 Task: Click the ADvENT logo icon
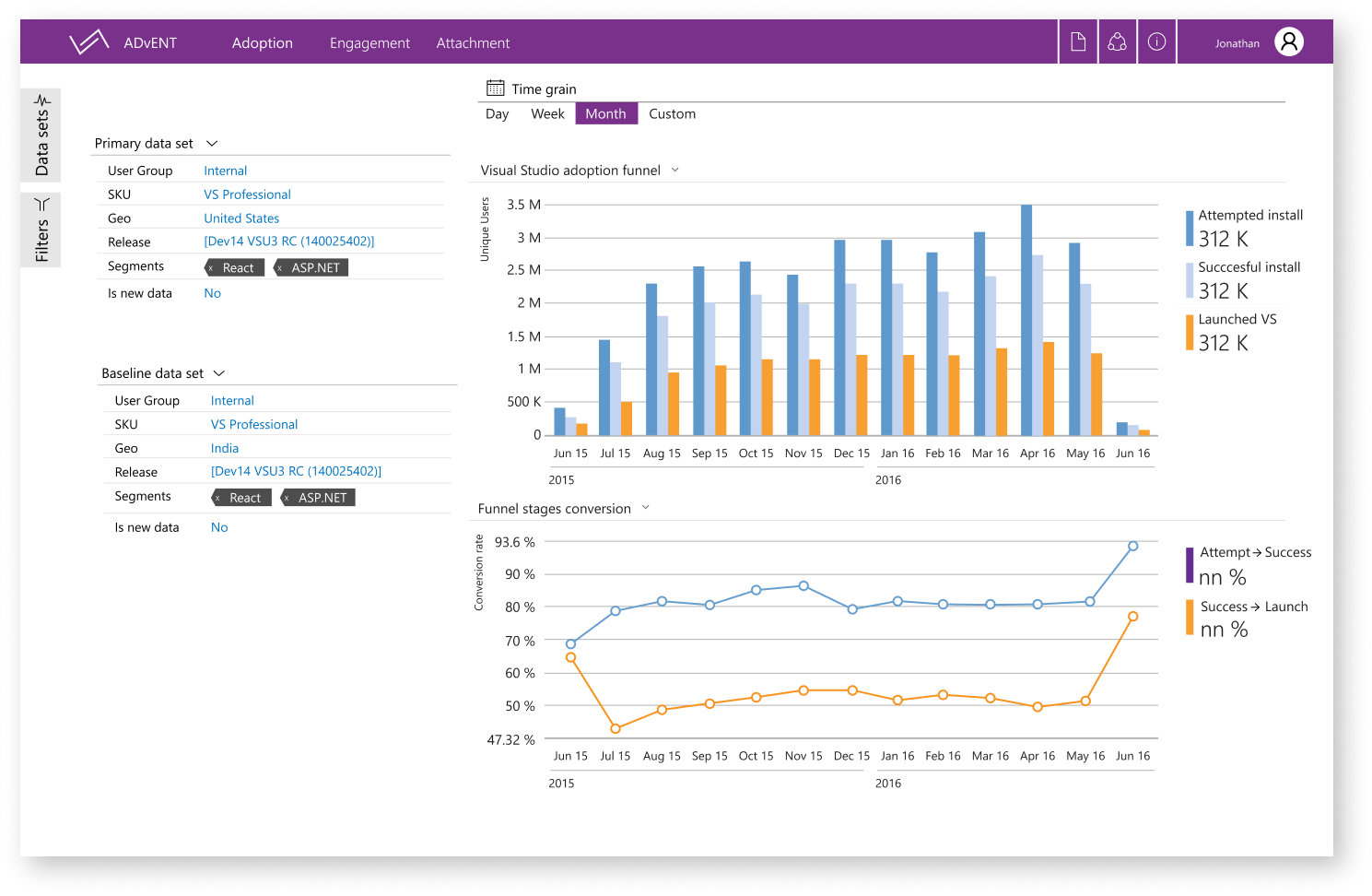[x=89, y=41]
